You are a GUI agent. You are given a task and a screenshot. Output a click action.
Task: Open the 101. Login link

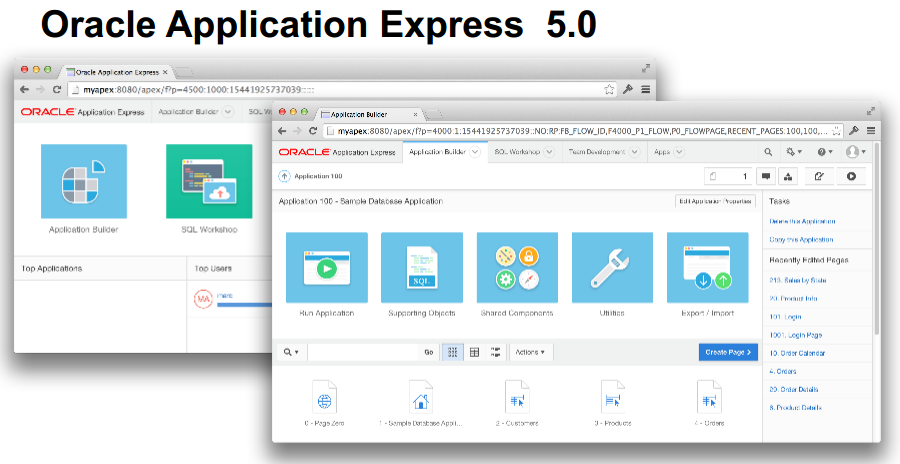(785, 317)
